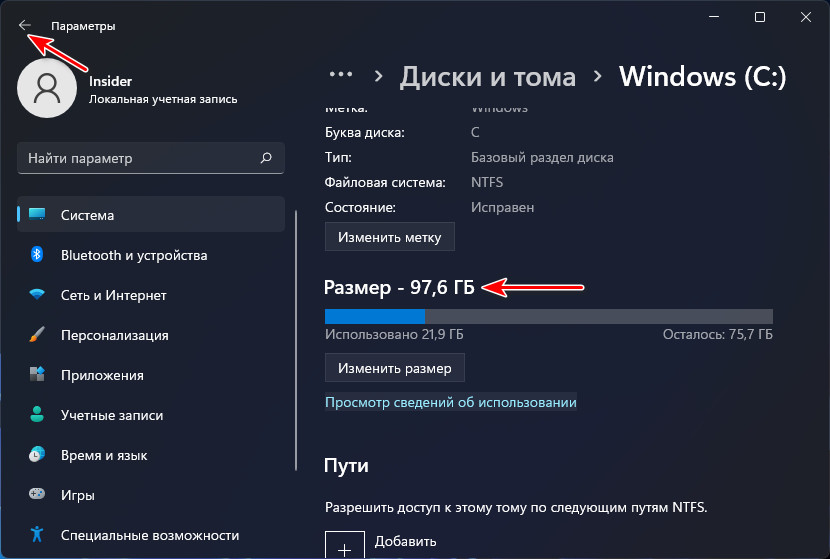Open Персонализация via brush icon
The image size is (830, 559).
pyautogui.click(x=38, y=335)
